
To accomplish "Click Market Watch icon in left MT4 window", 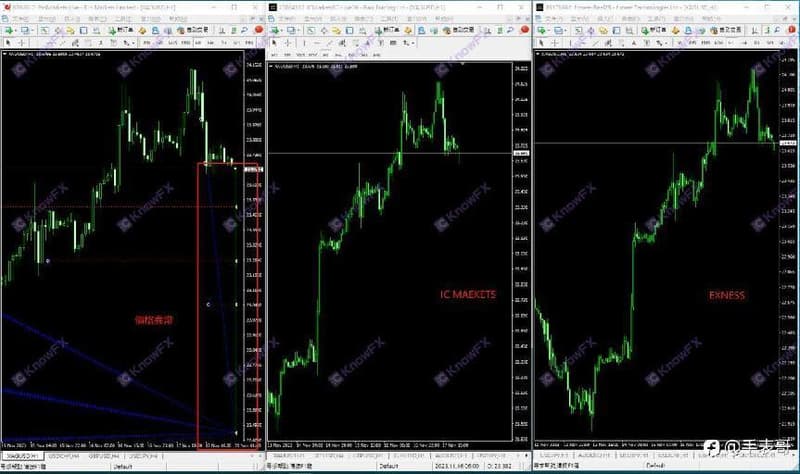I will (x=44, y=31).
